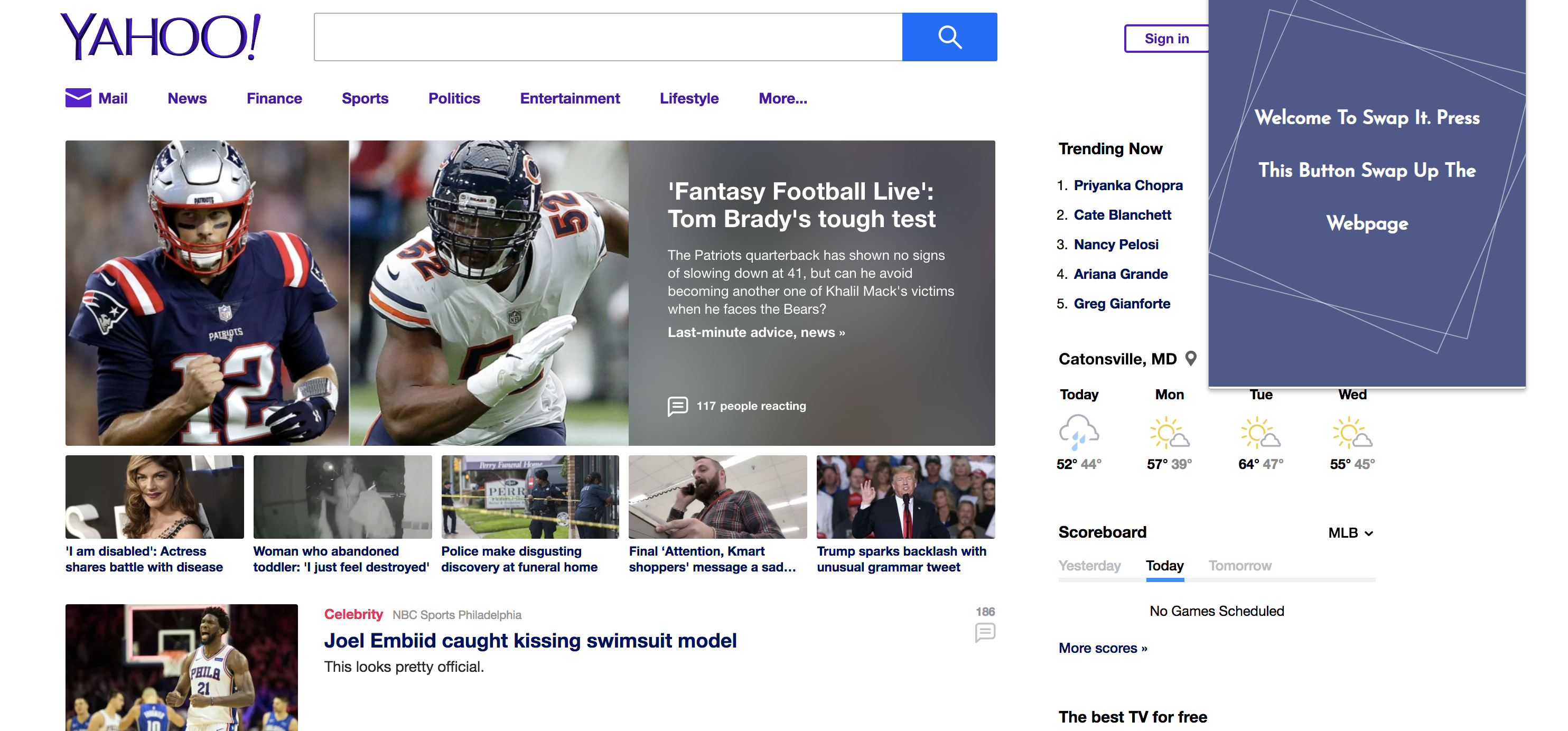Click the Yahoo logo
Screen dimensions: 1568x731
pos(161,36)
